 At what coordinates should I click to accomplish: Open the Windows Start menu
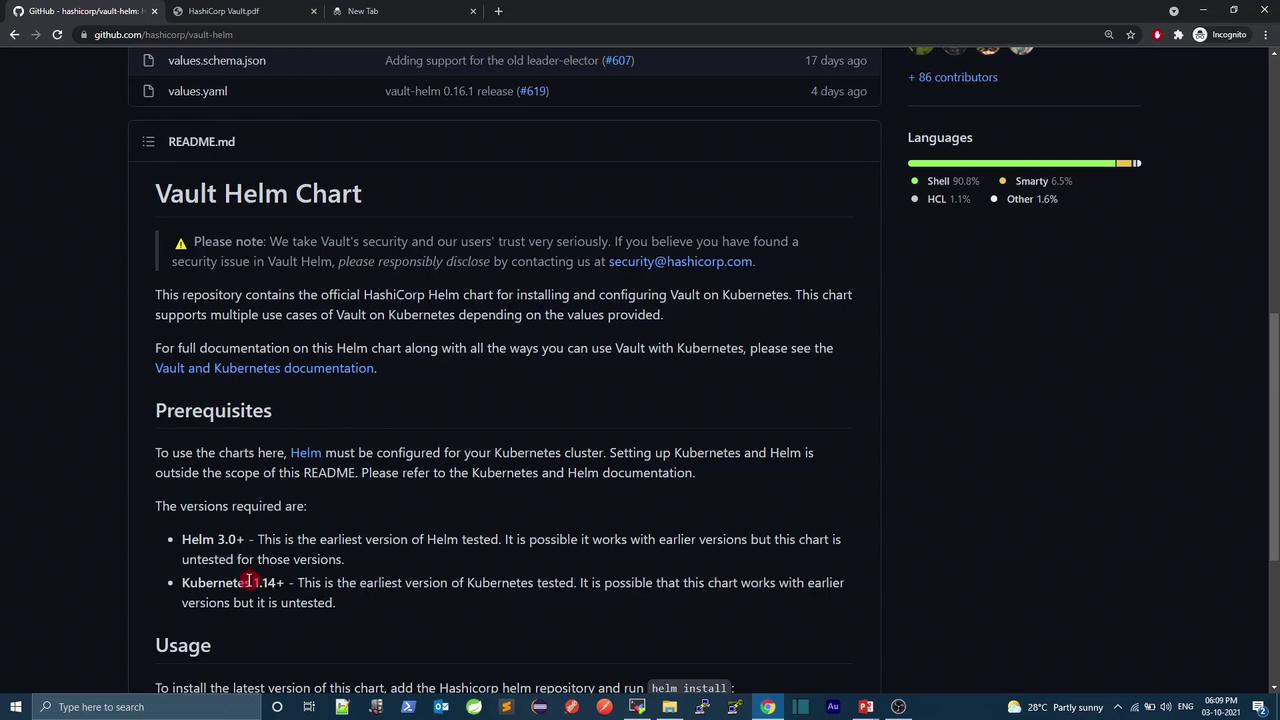[x=16, y=707]
